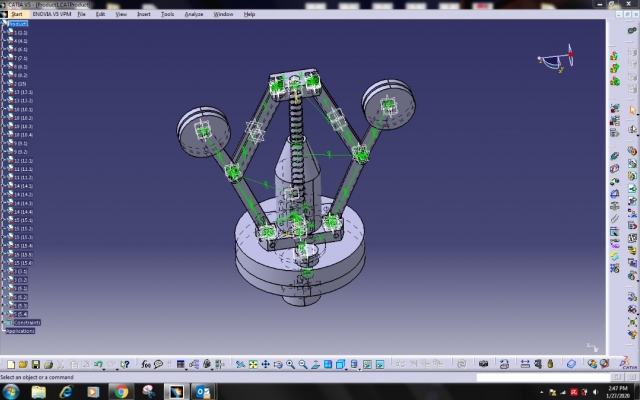Click the Fly mode airplane icon

pyautogui.click(x=240, y=364)
